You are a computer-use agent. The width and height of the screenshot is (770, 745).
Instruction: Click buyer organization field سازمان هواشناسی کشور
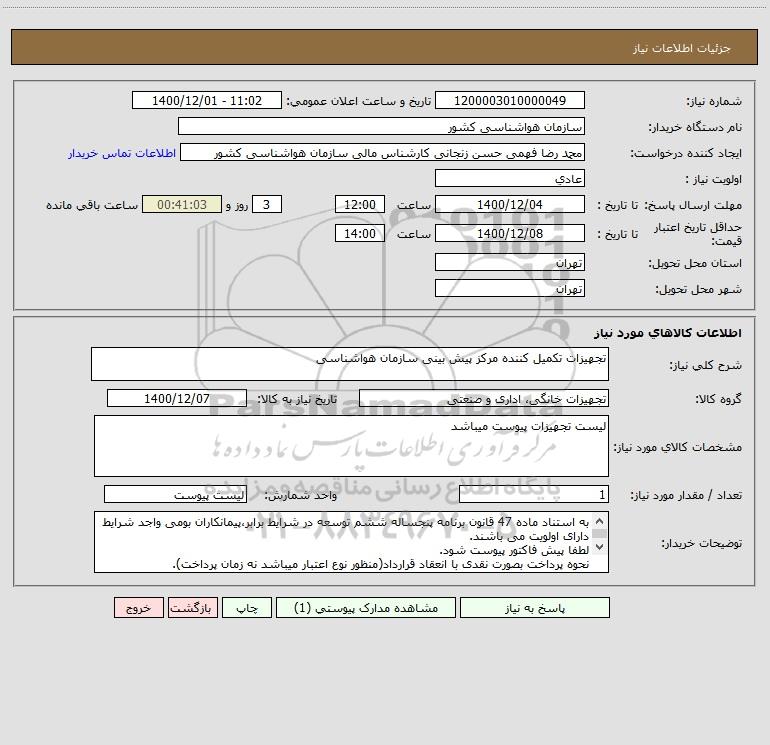coord(381,126)
